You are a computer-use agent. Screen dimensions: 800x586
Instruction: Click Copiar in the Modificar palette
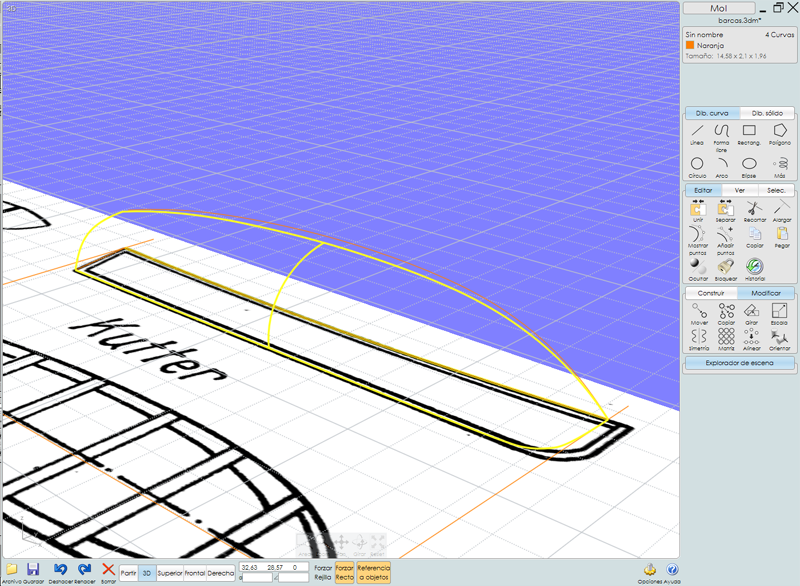click(x=726, y=314)
